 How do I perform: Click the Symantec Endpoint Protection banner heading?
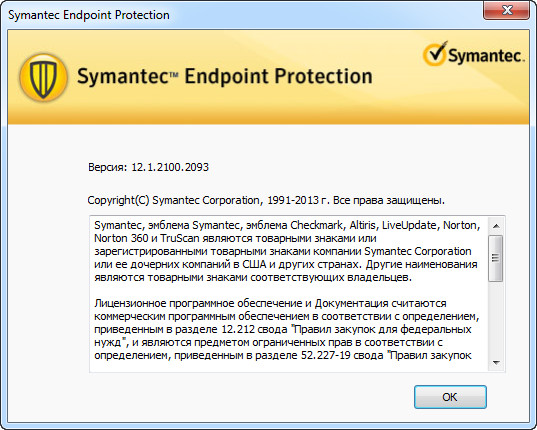[x=224, y=76]
